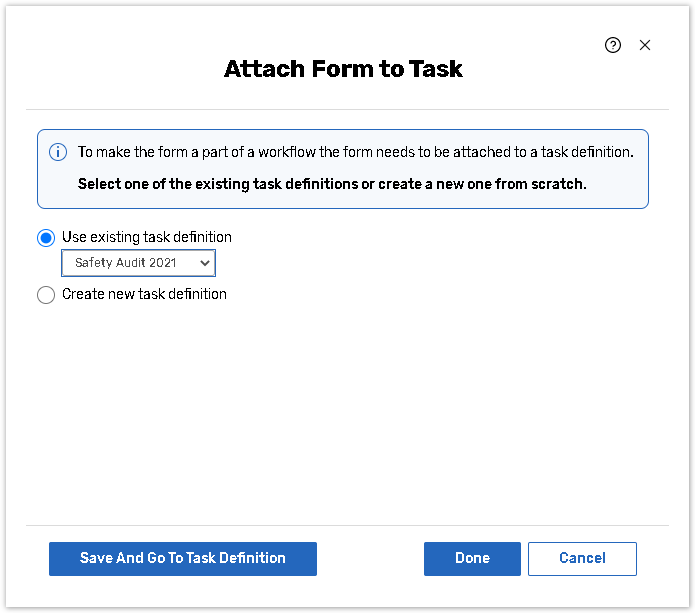Click the 'Create new task definition' label text
This screenshot has width=695, height=613.
click(x=144, y=295)
